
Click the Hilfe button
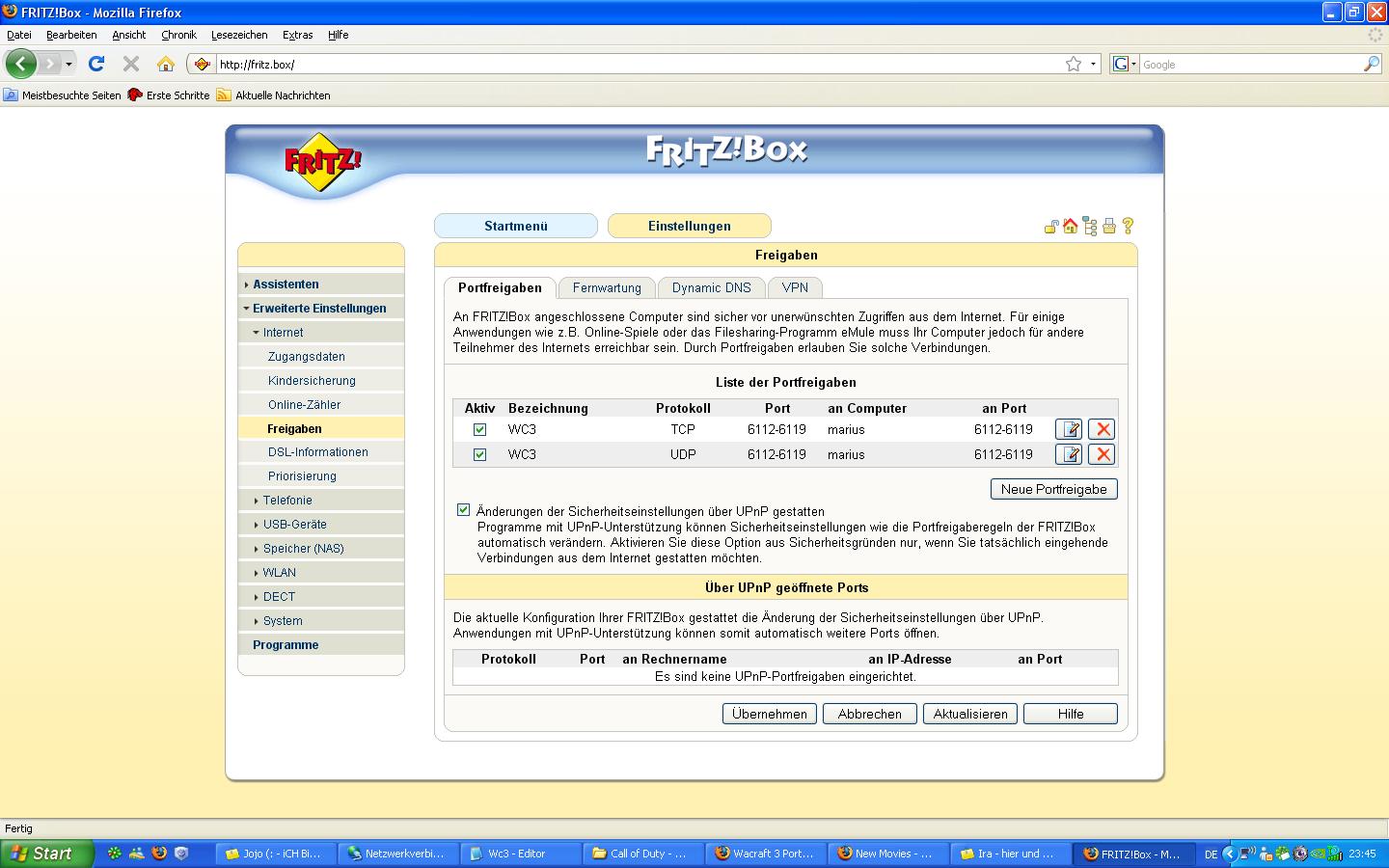coord(1071,714)
